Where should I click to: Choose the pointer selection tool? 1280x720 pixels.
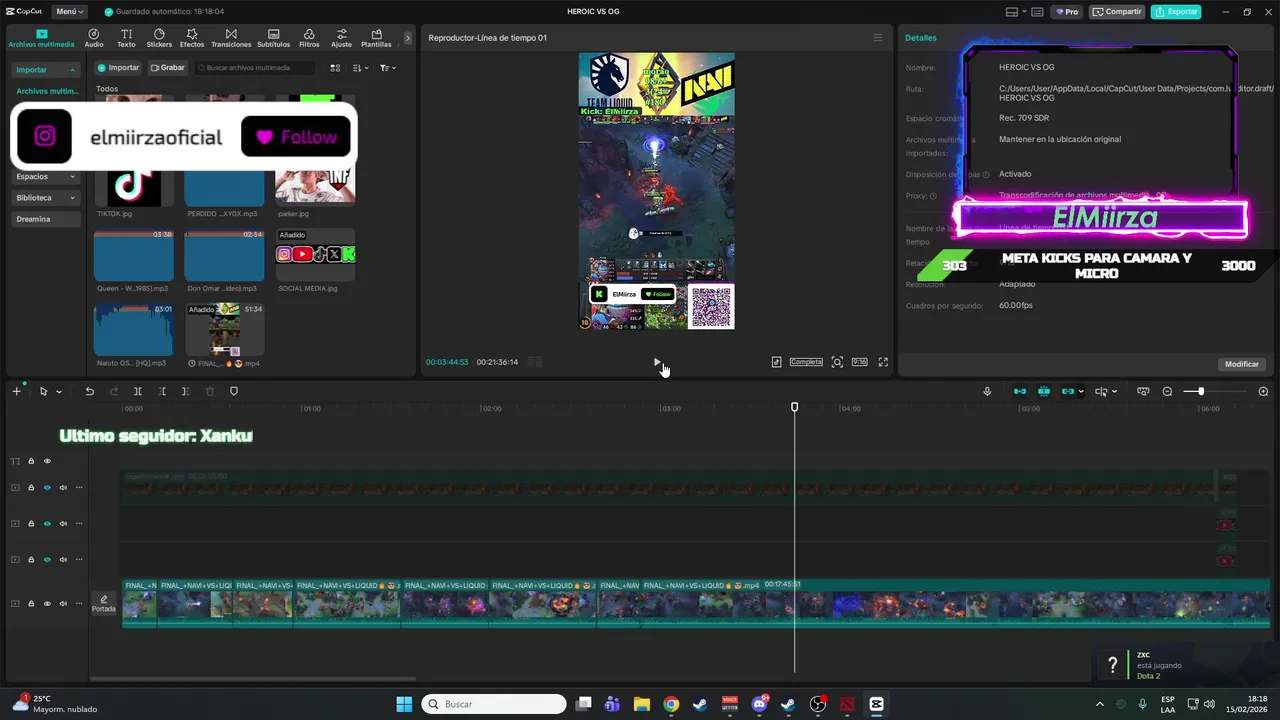coord(43,391)
